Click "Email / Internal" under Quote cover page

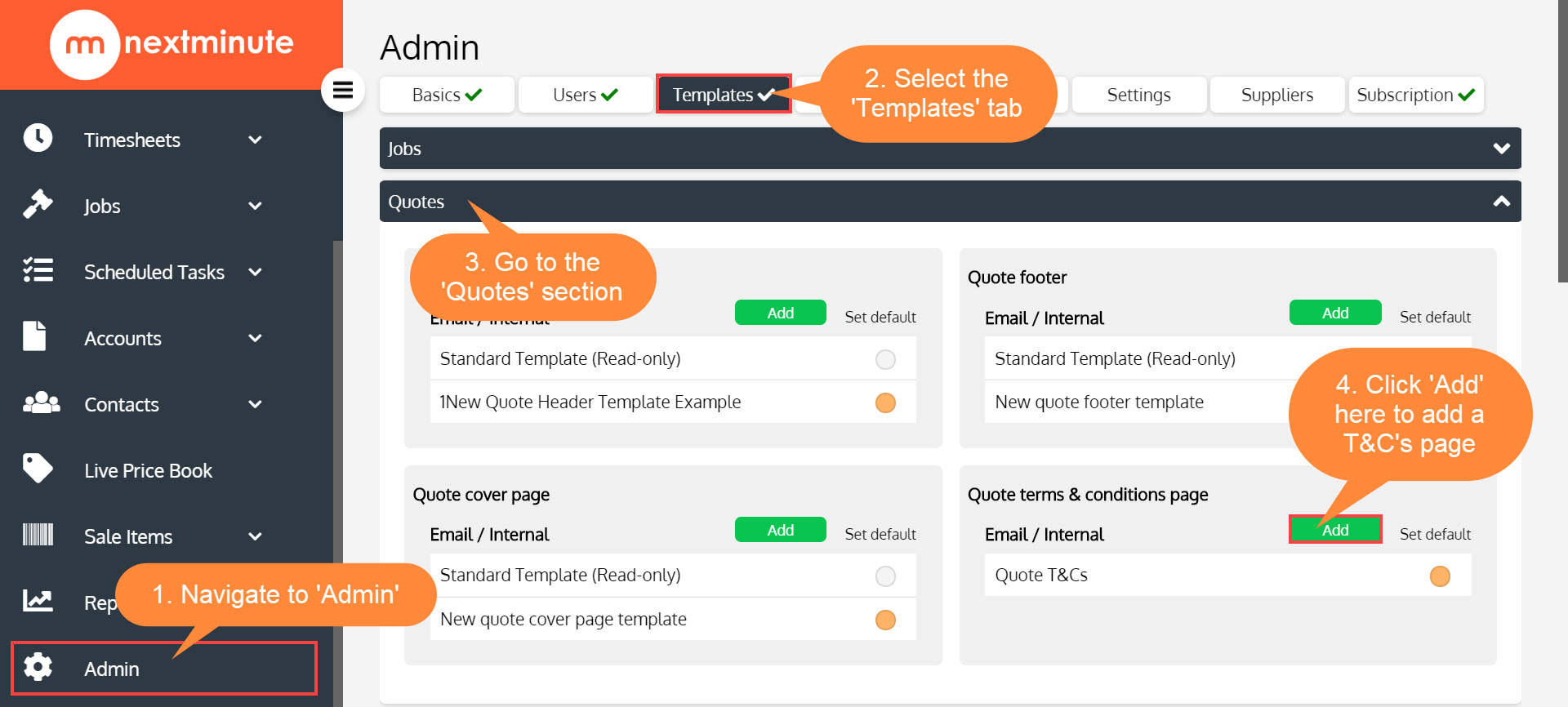click(489, 535)
